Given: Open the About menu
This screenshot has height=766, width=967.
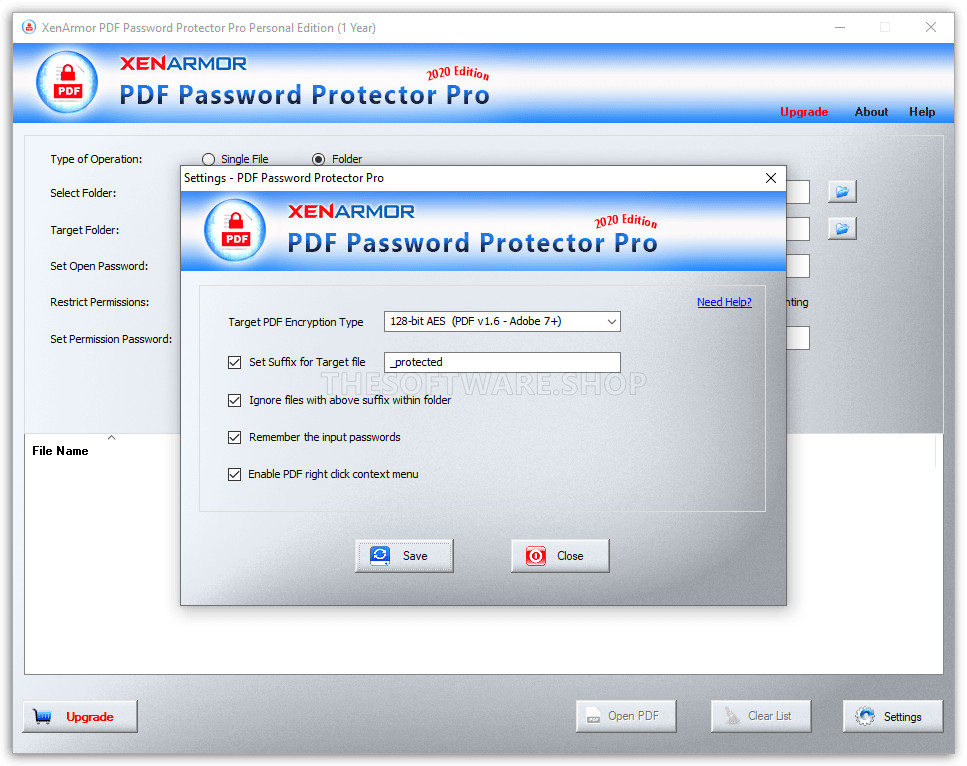Looking at the screenshot, I should (870, 112).
